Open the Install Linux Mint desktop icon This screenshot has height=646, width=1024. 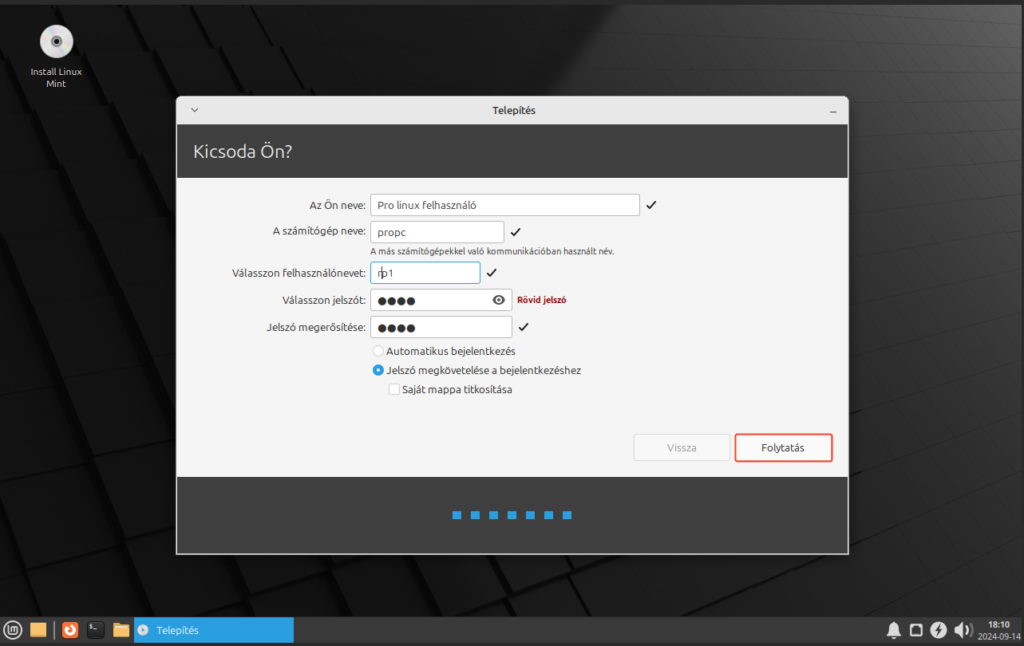56,56
